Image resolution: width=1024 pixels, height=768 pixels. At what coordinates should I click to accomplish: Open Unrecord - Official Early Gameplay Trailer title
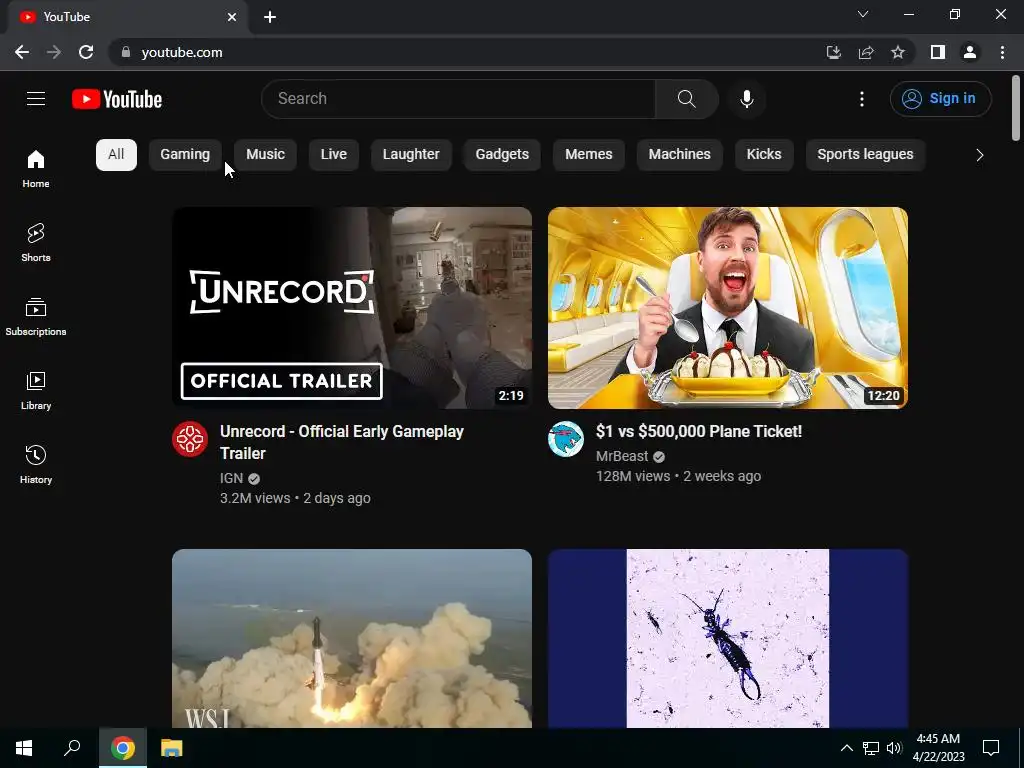click(342, 442)
